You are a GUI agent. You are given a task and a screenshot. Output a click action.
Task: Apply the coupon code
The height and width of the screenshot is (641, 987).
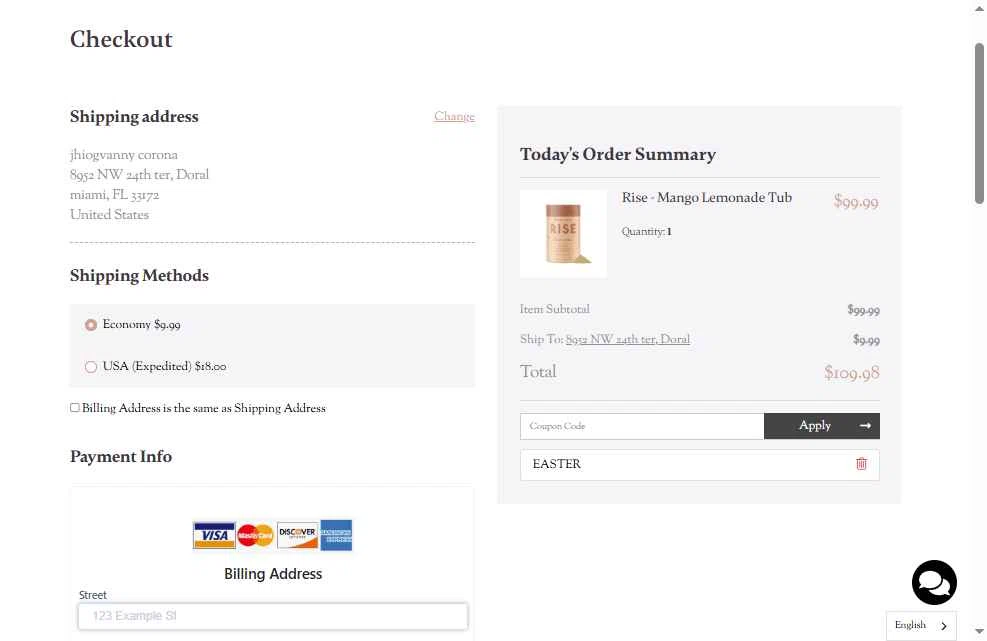tap(821, 426)
